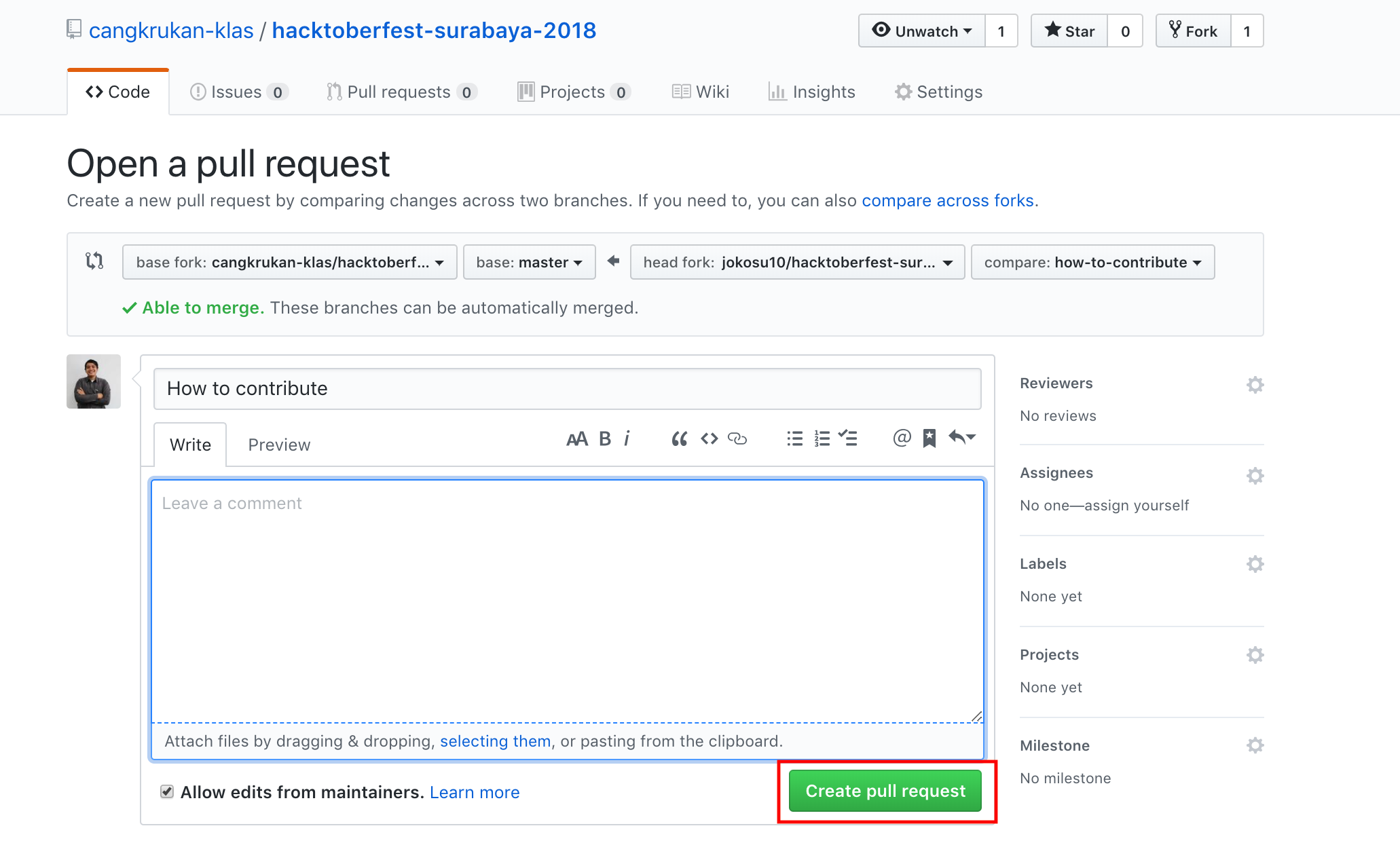Insert a quote with the quote icon
The width and height of the screenshot is (1400, 843).
(679, 439)
